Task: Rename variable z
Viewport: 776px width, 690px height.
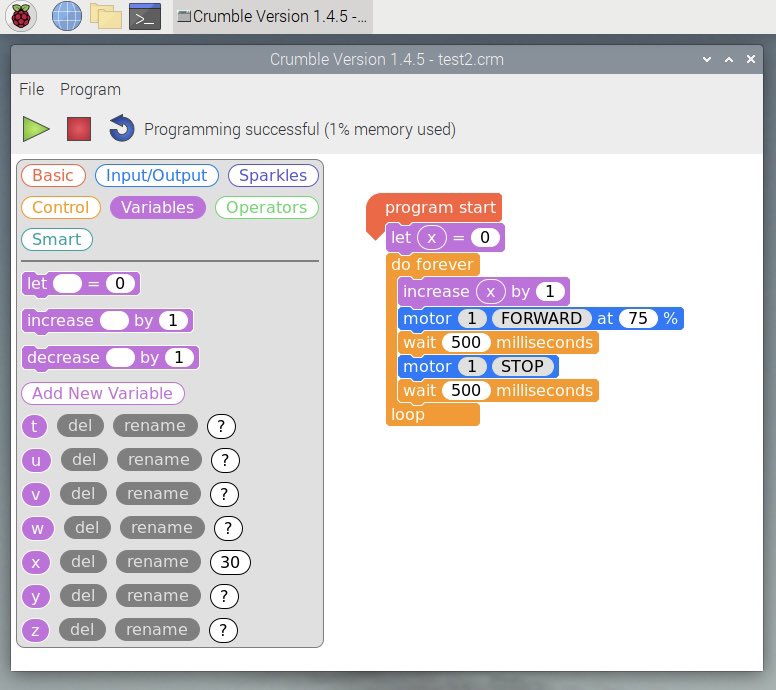Action: [x=157, y=630]
